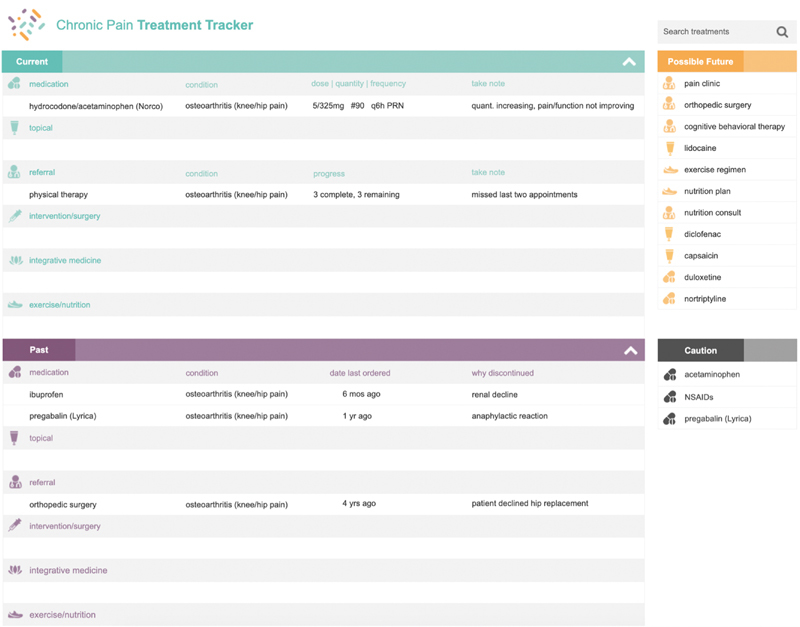Click the pain clinic referral icon
This screenshot has height=627, width=800.
[x=670, y=84]
